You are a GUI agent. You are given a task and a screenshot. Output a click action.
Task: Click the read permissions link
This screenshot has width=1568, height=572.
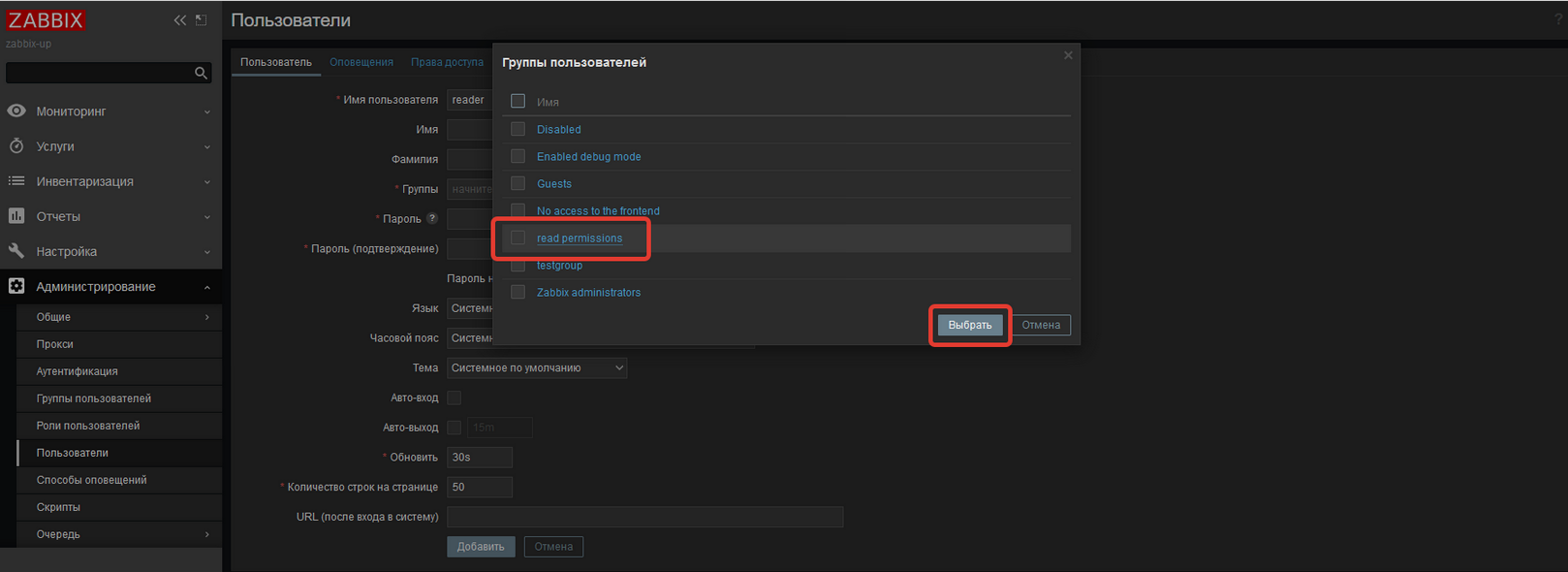pos(580,238)
